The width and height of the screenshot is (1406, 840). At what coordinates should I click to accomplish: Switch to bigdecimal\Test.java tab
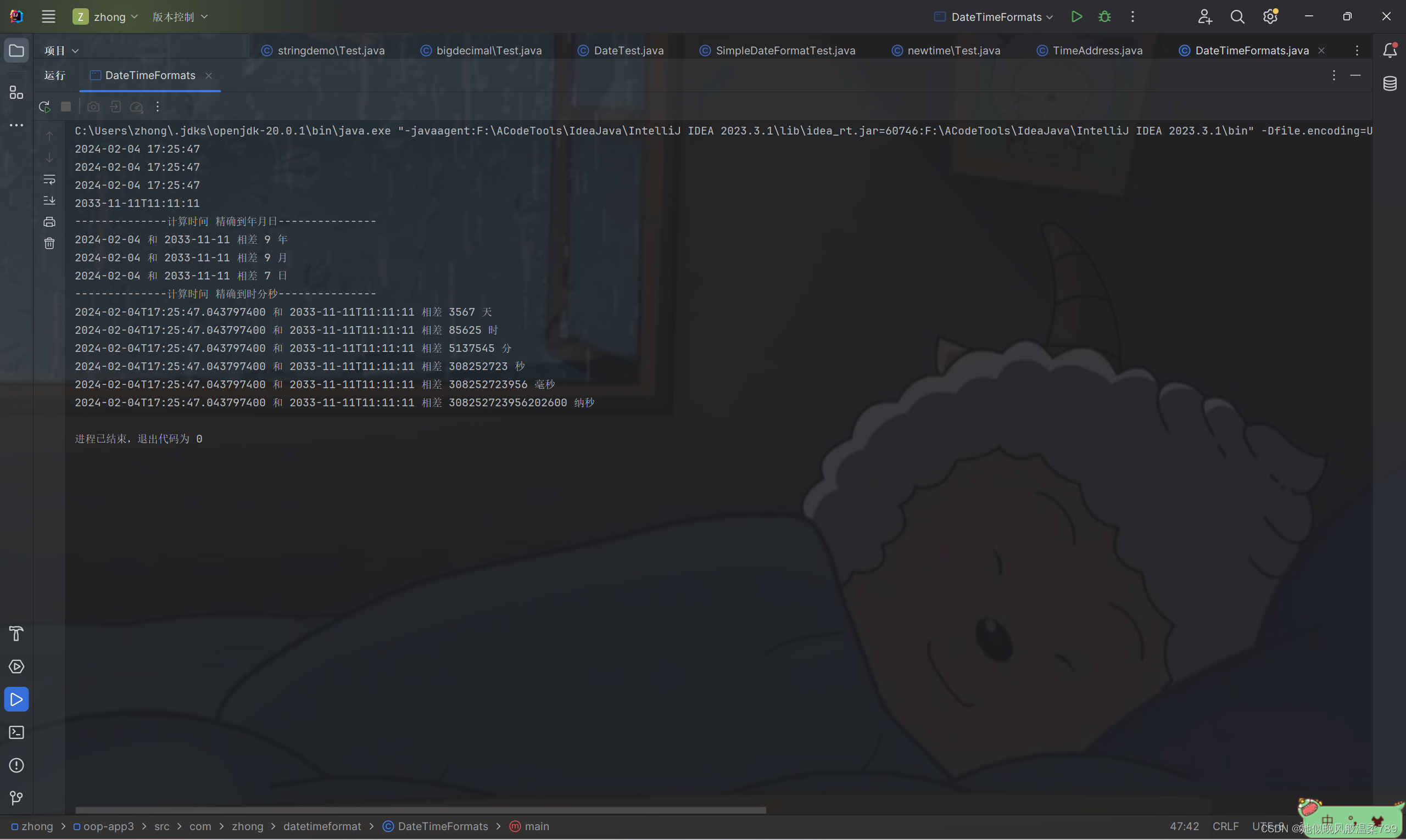pyautogui.click(x=481, y=51)
